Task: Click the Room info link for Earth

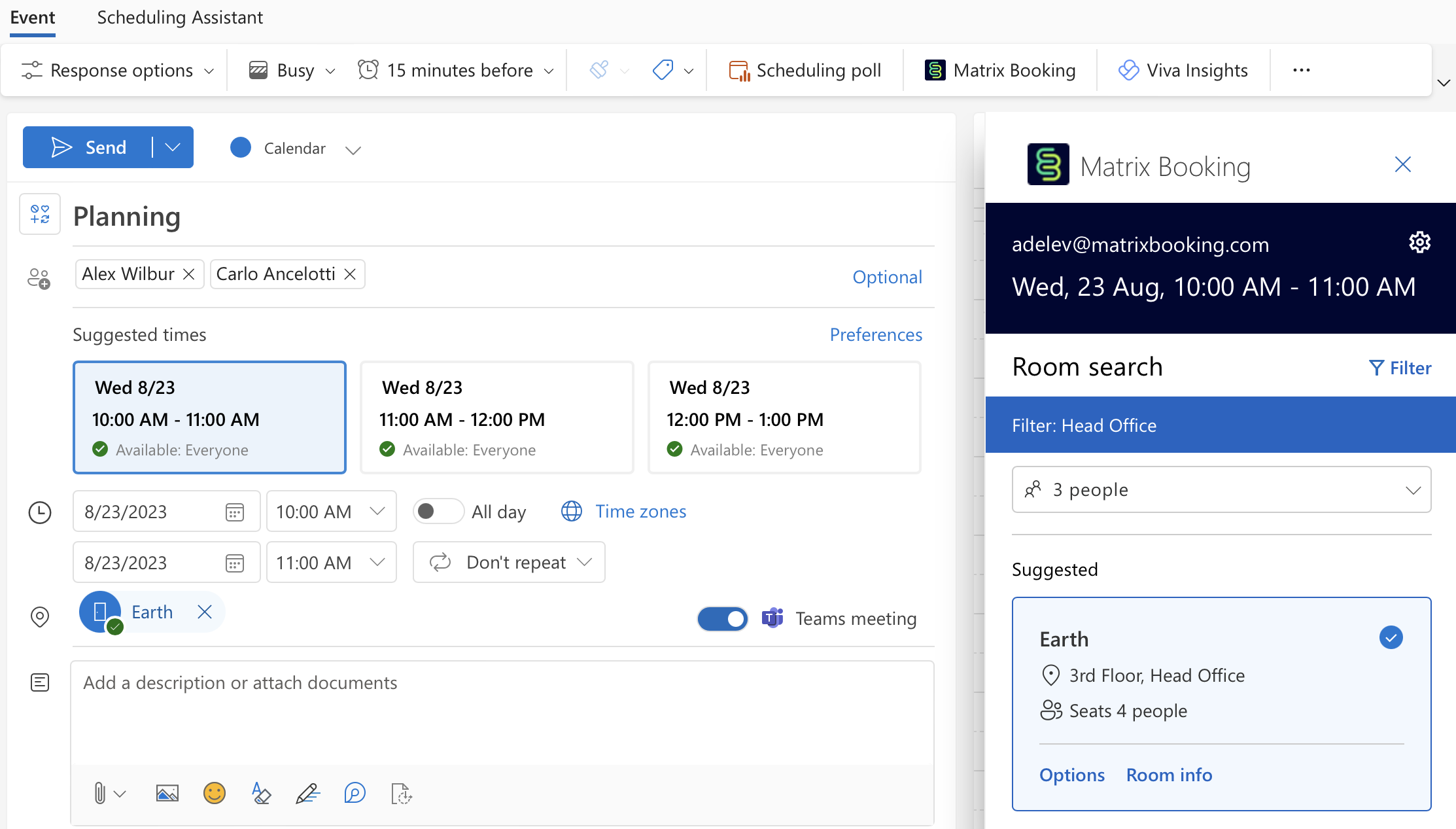Action: pos(1169,774)
